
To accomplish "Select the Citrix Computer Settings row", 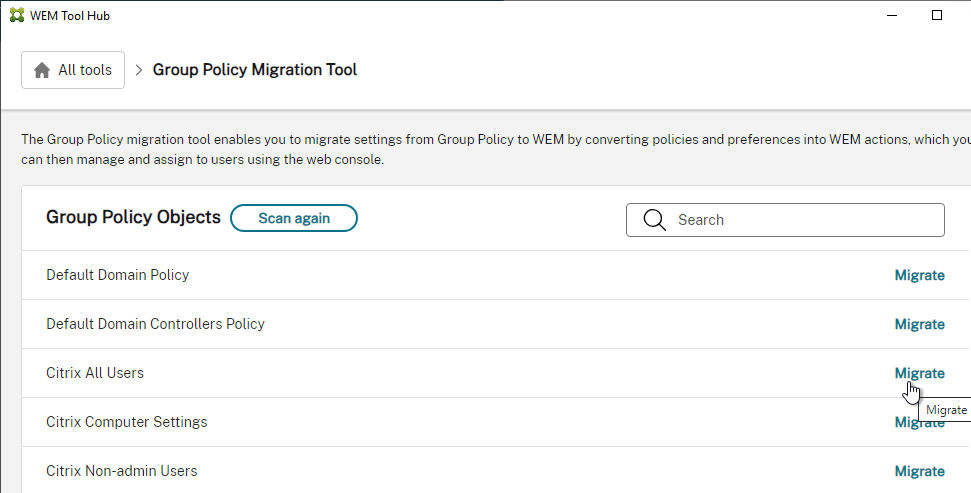I will pos(495,422).
